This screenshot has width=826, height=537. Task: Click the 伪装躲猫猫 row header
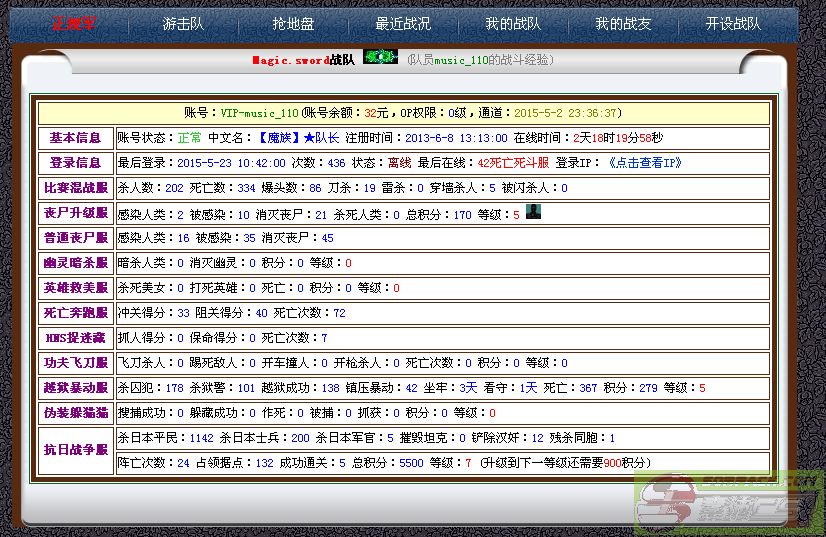pyautogui.click(x=75, y=413)
